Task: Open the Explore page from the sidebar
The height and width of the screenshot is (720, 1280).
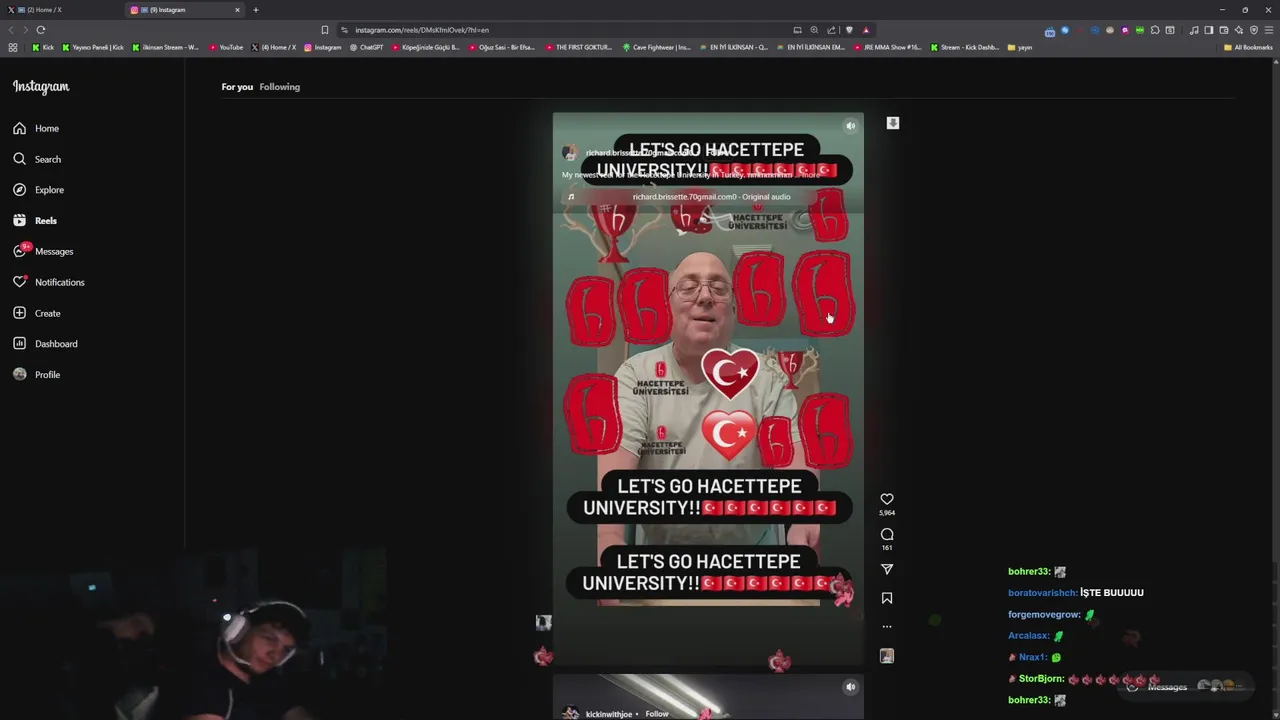Action: (38, 190)
